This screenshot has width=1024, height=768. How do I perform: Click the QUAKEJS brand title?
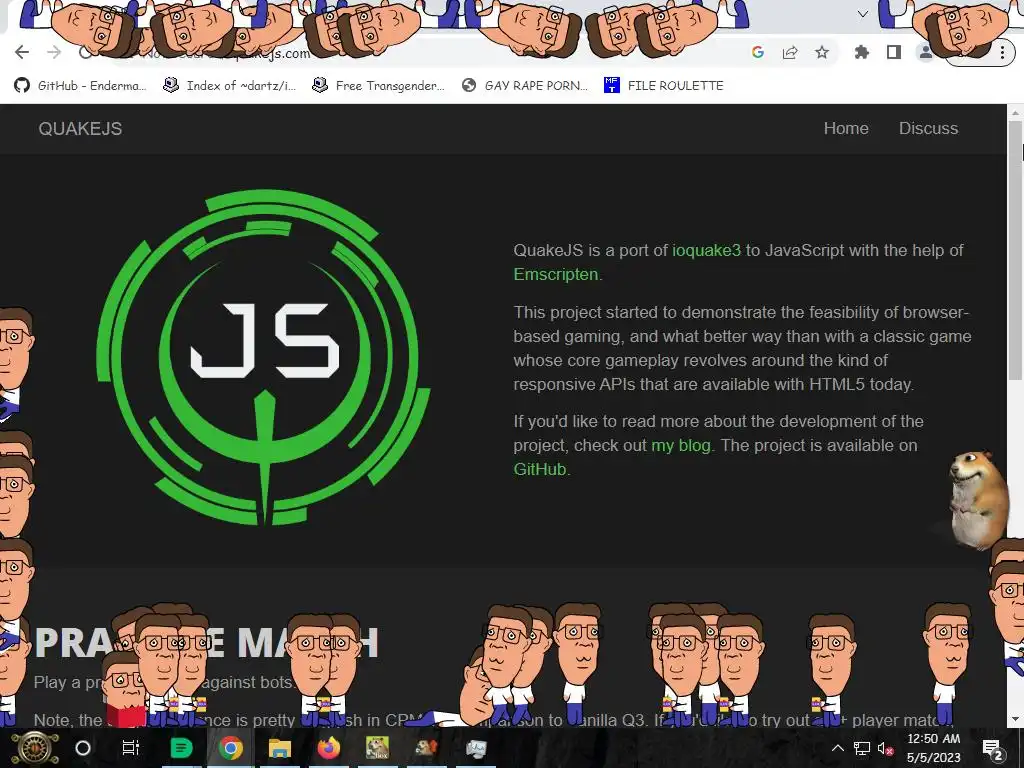point(80,129)
